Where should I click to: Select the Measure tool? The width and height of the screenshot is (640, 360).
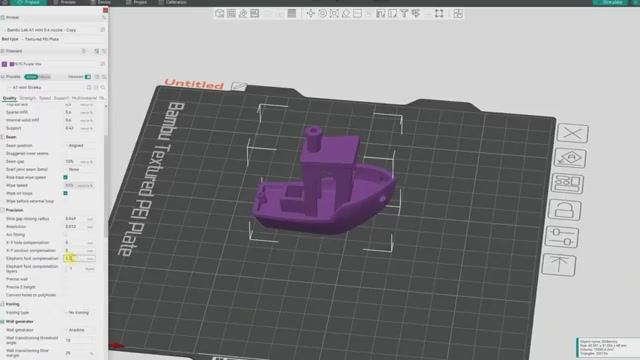(439, 13)
